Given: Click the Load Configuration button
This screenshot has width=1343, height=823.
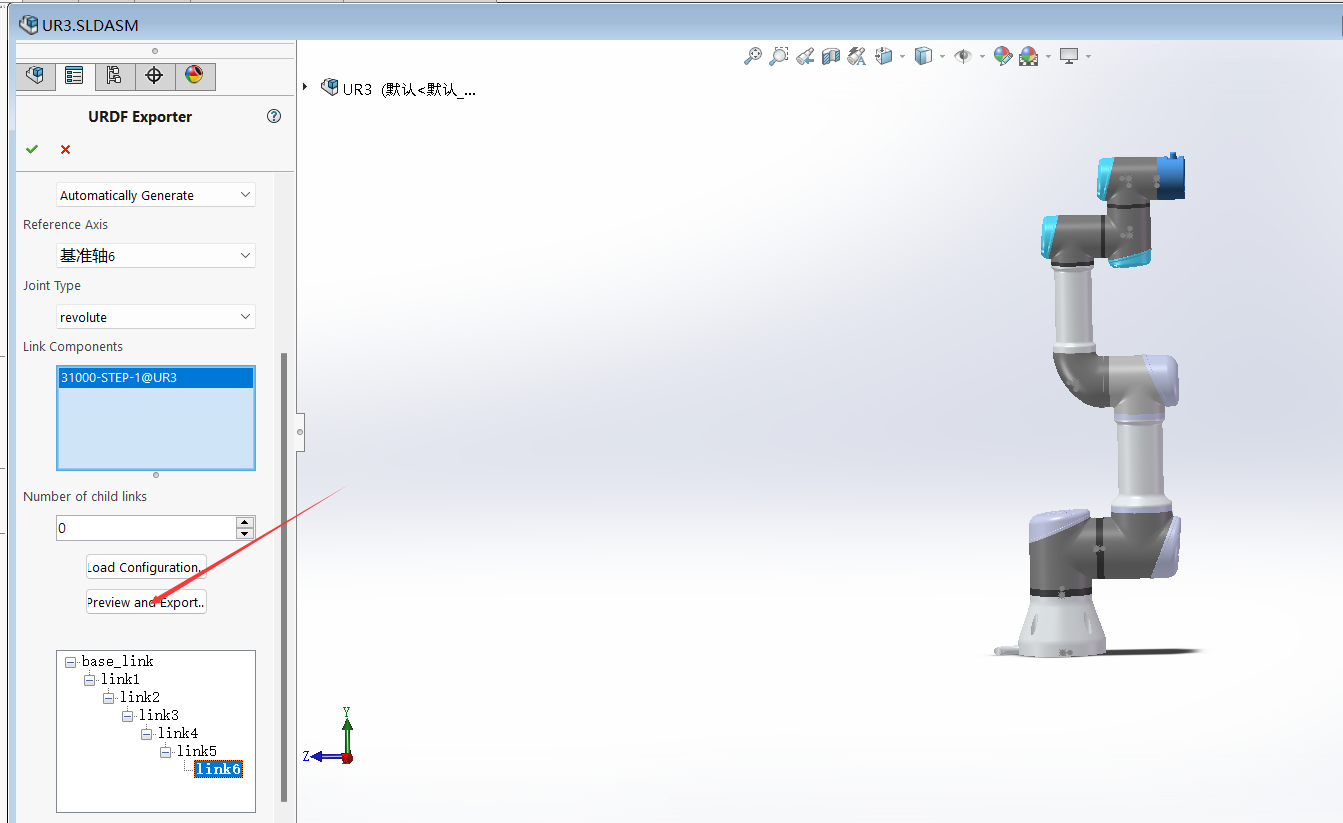Looking at the screenshot, I should (x=146, y=567).
